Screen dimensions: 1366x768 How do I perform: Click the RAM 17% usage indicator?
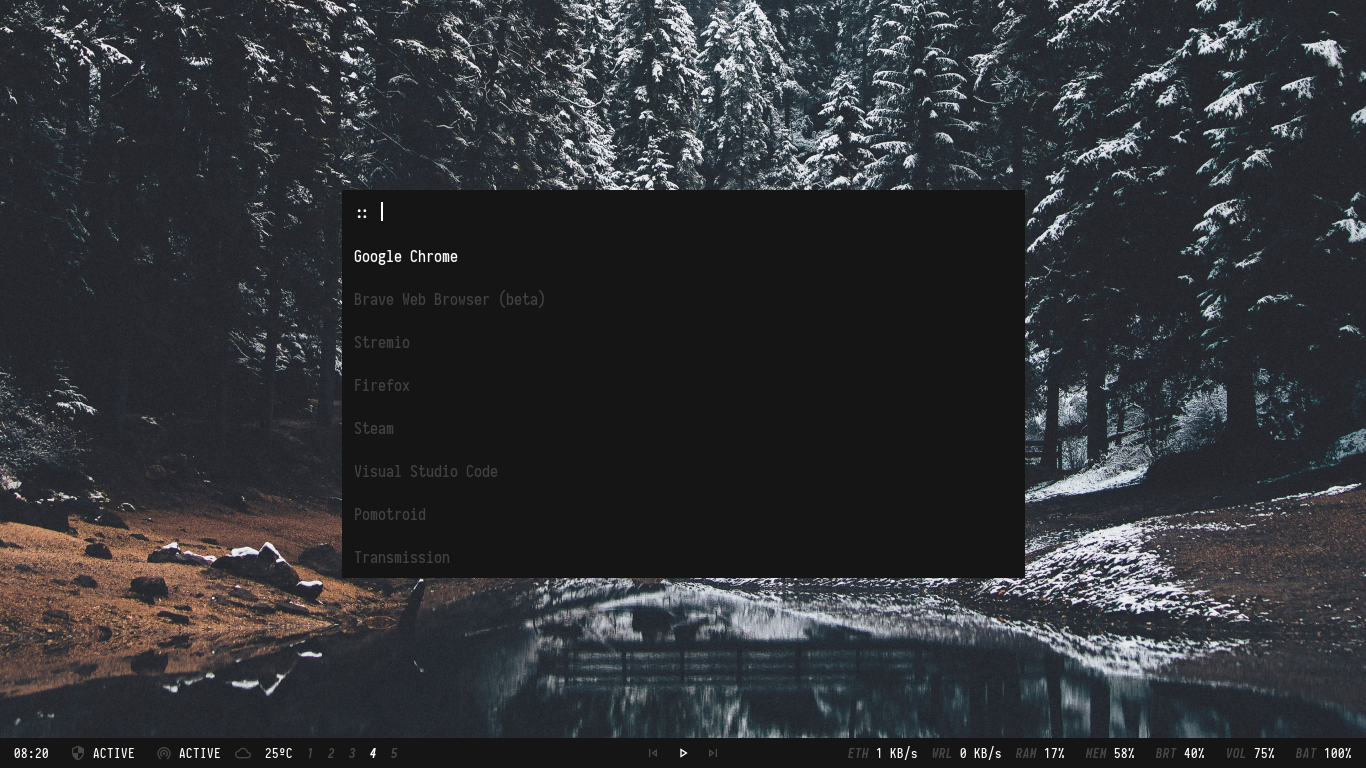click(1040, 753)
